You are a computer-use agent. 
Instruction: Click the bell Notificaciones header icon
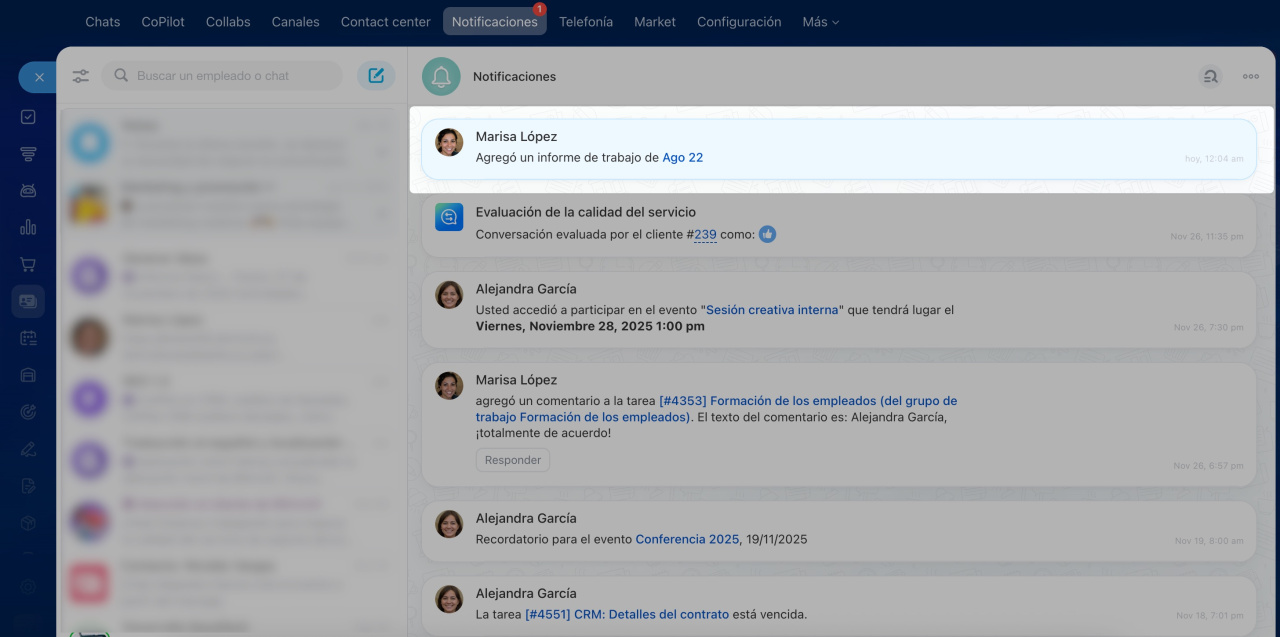(x=441, y=77)
